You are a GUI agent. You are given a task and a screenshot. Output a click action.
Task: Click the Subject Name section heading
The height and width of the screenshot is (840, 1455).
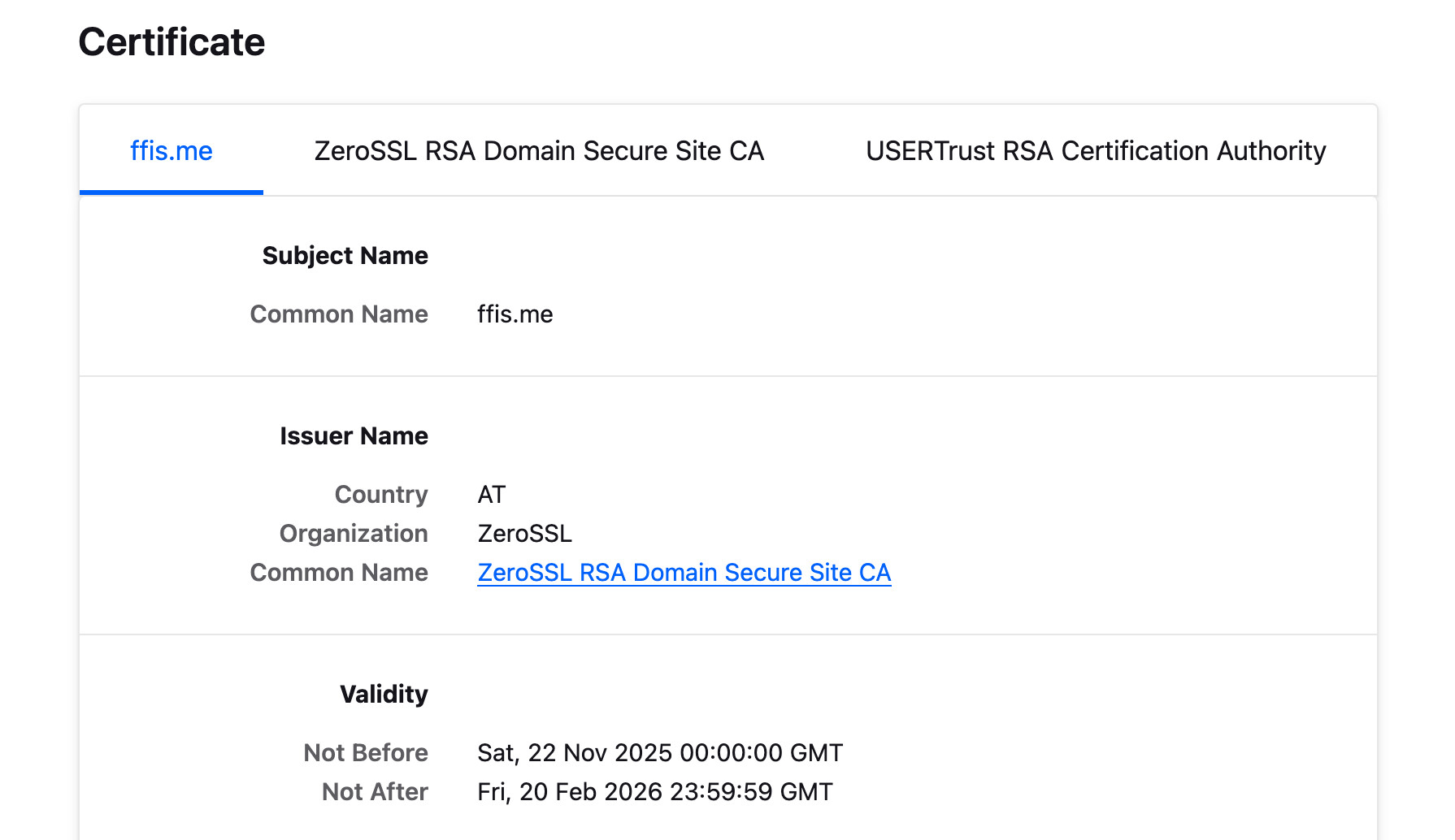point(345,256)
